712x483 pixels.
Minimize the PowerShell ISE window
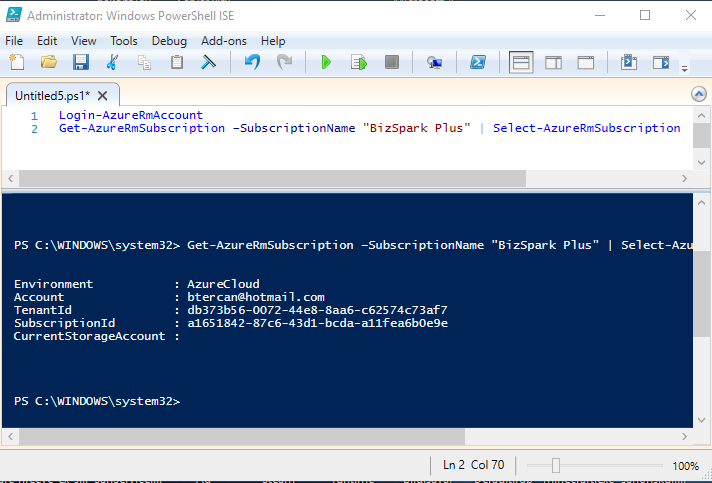click(600, 15)
